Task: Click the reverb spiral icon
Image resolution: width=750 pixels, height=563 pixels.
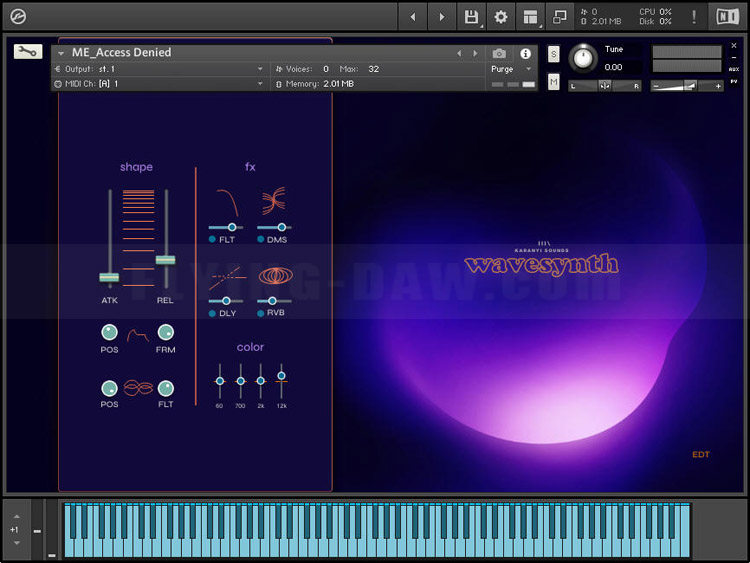Action: click(276, 276)
